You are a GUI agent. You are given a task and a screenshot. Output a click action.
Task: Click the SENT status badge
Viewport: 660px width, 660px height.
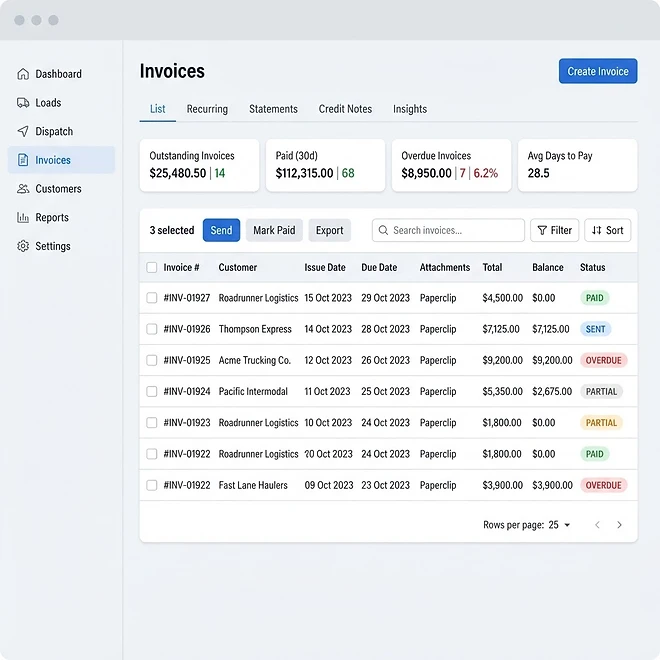tap(595, 329)
